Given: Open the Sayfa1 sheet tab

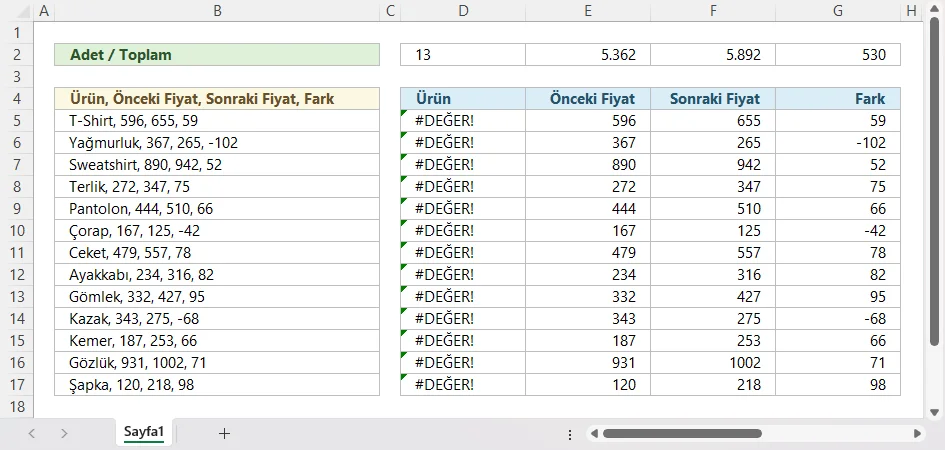Looking at the screenshot, I should click(144, 432).
